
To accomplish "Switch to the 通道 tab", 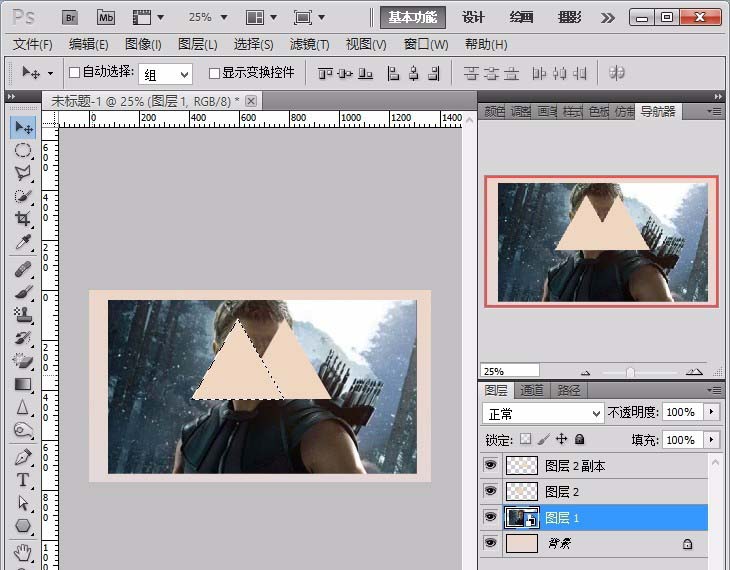I will pyautogui.click(x=533, y=390).
